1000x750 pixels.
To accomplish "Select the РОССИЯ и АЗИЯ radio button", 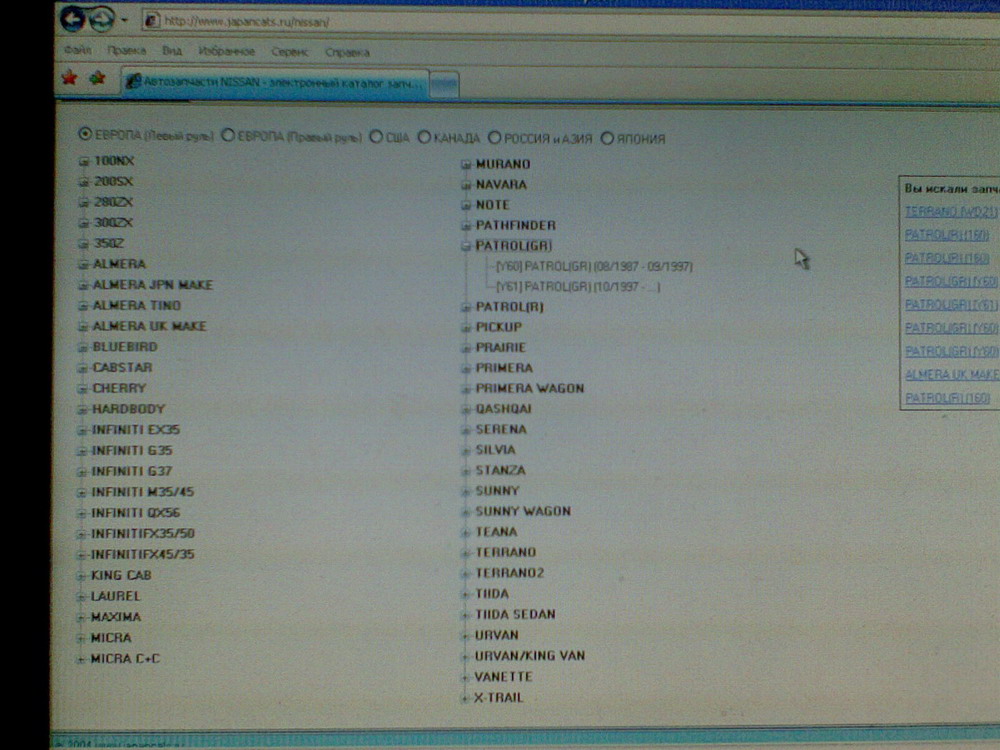I will (495, 138).
